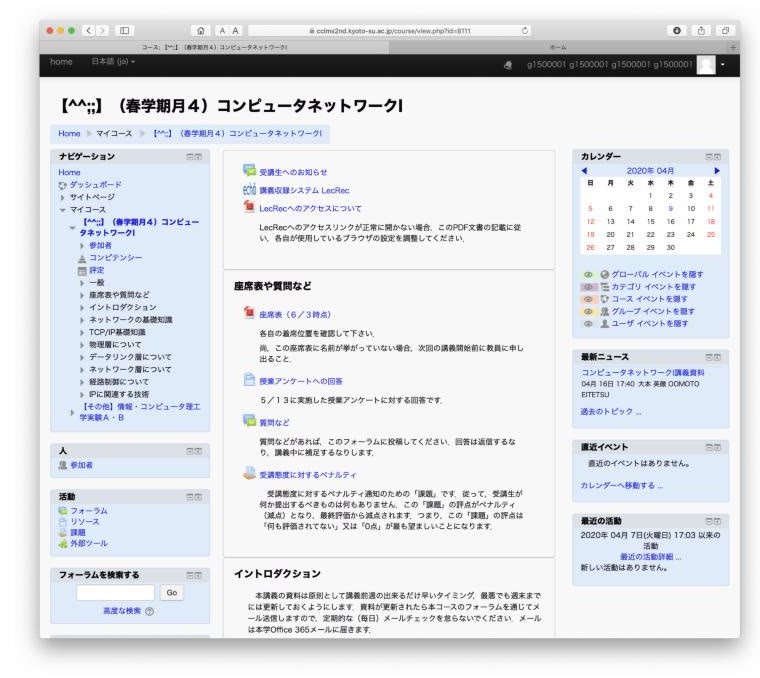Open the 高度な検索 link

(x=122, y=611)
